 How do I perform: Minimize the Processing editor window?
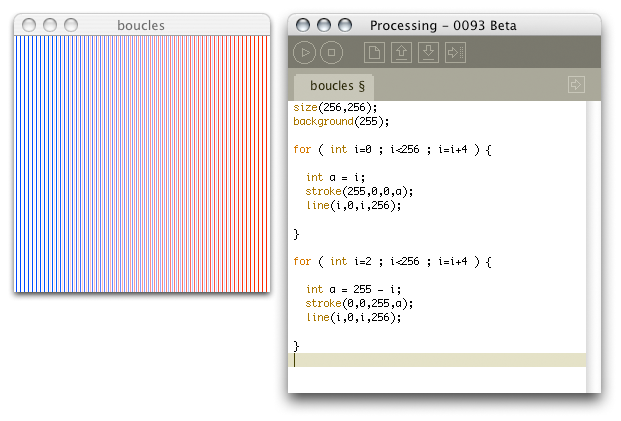tap(323, 25)
